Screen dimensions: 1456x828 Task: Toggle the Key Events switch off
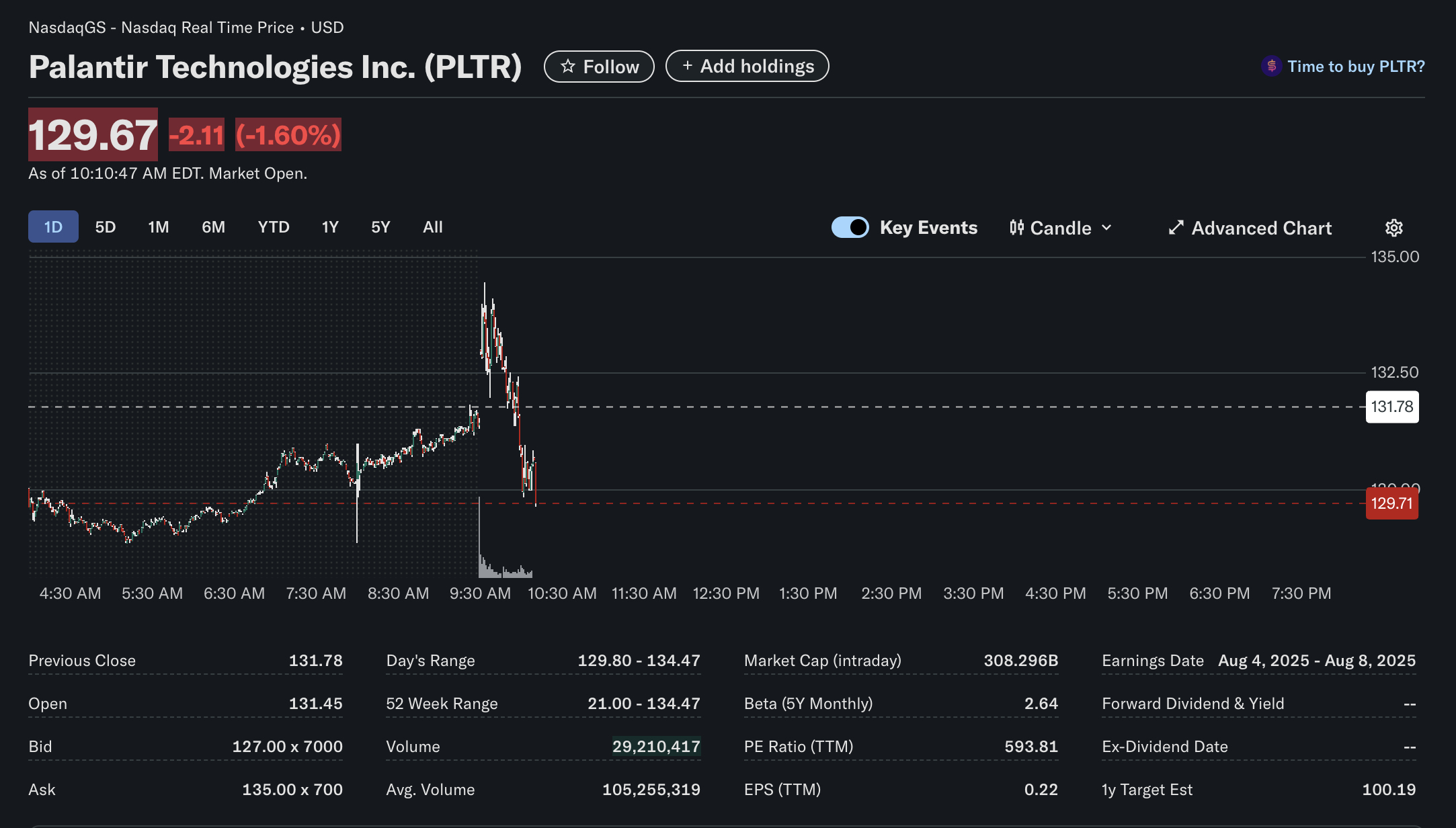coord(850,227)
